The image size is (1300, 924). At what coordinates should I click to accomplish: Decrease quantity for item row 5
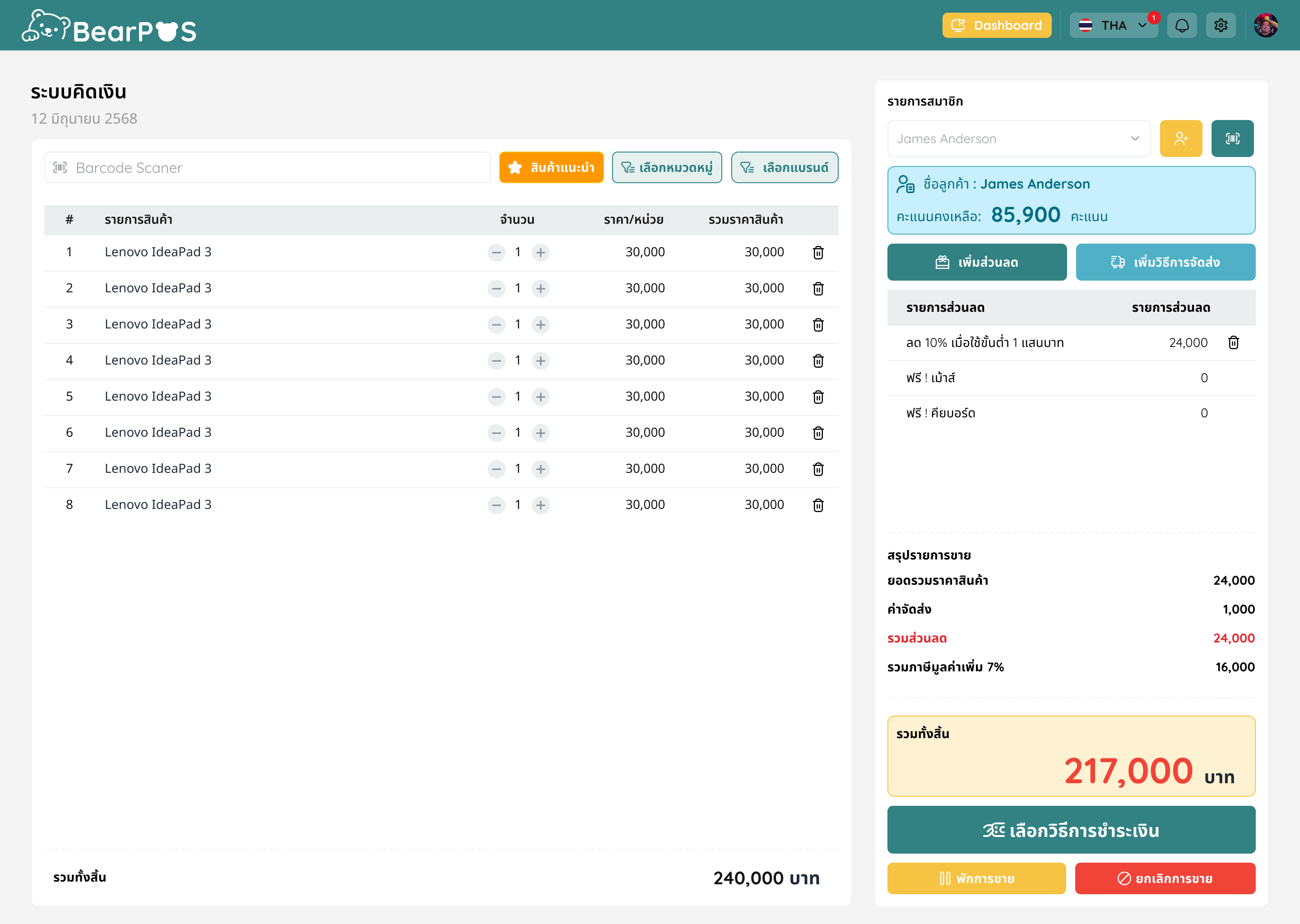pyautogui.click(x=497, y=397)
